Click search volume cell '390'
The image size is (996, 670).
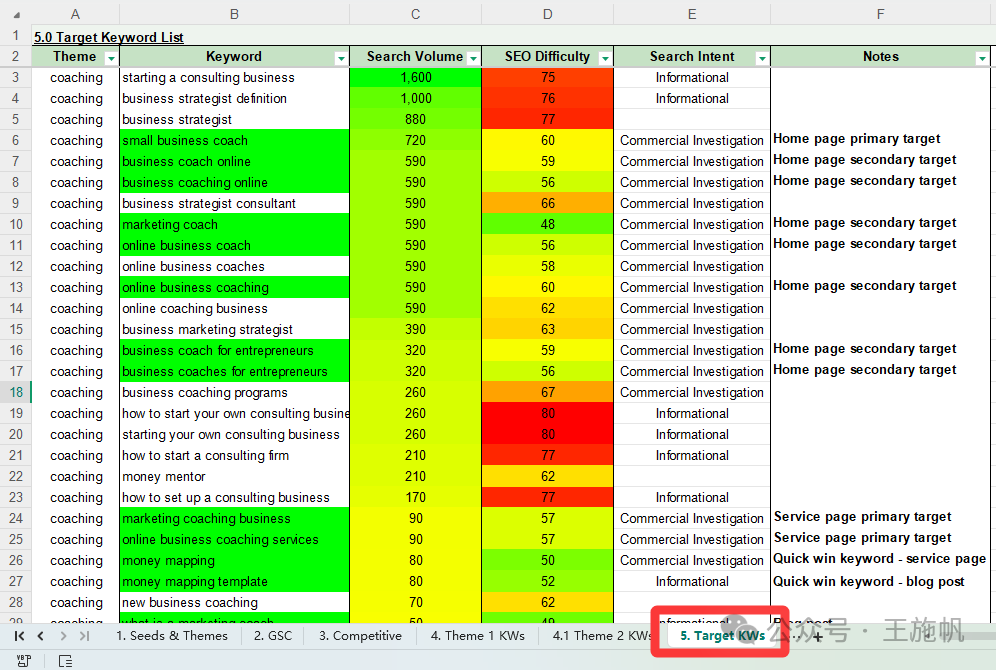coord(415,329)
